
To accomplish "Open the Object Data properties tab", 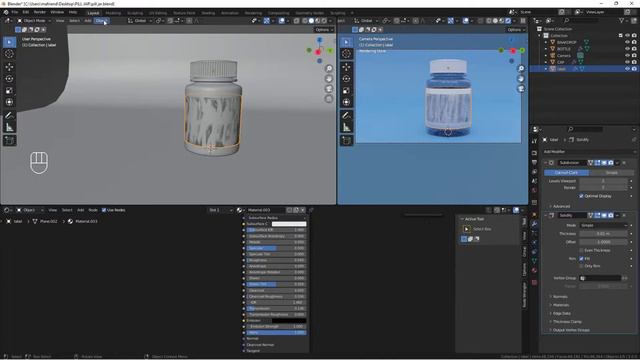I will [534, 260].
